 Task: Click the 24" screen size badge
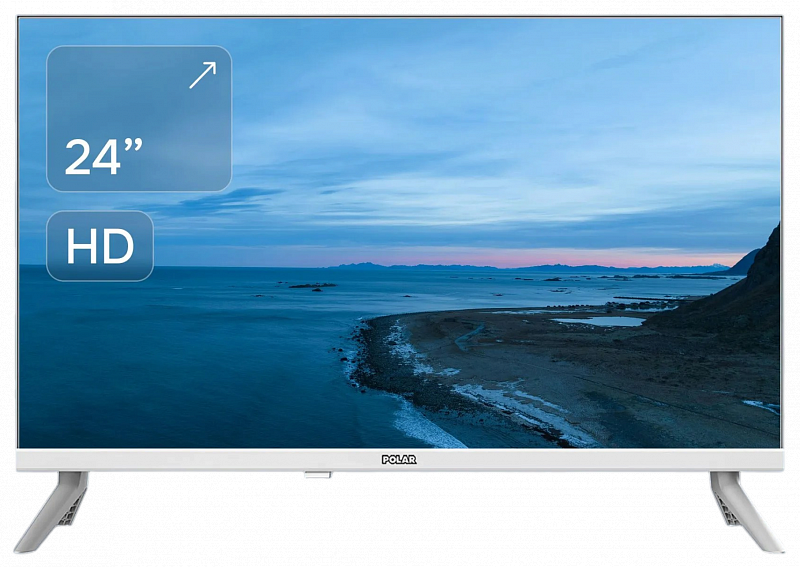click(x=139, y=118)
